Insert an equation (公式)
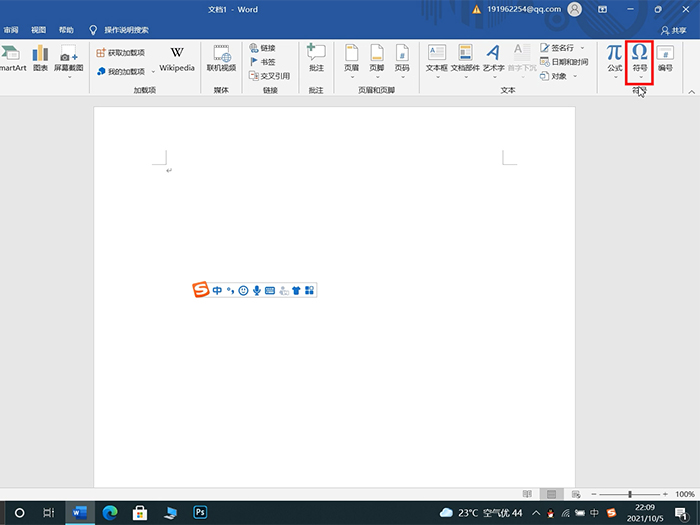 (614, 62)
